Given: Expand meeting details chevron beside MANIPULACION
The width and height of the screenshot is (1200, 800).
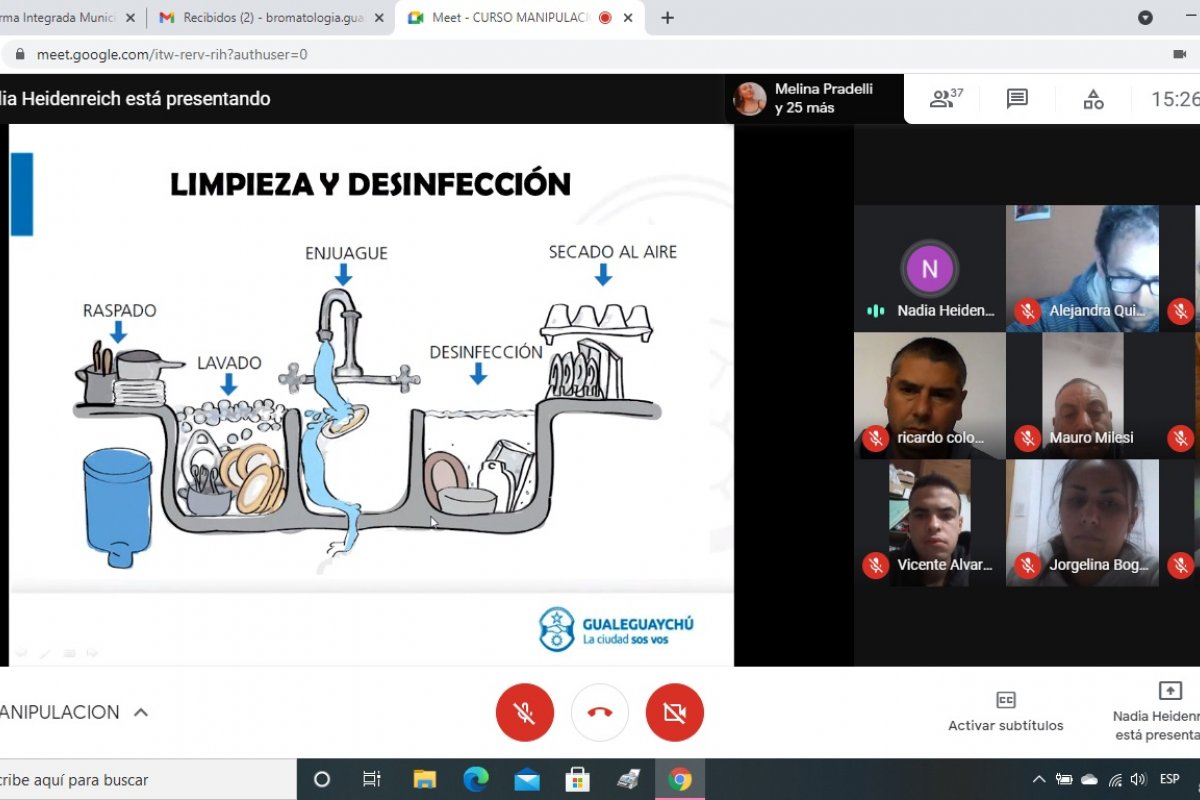Looking at the screenshot, I should (x=141, y=712).
